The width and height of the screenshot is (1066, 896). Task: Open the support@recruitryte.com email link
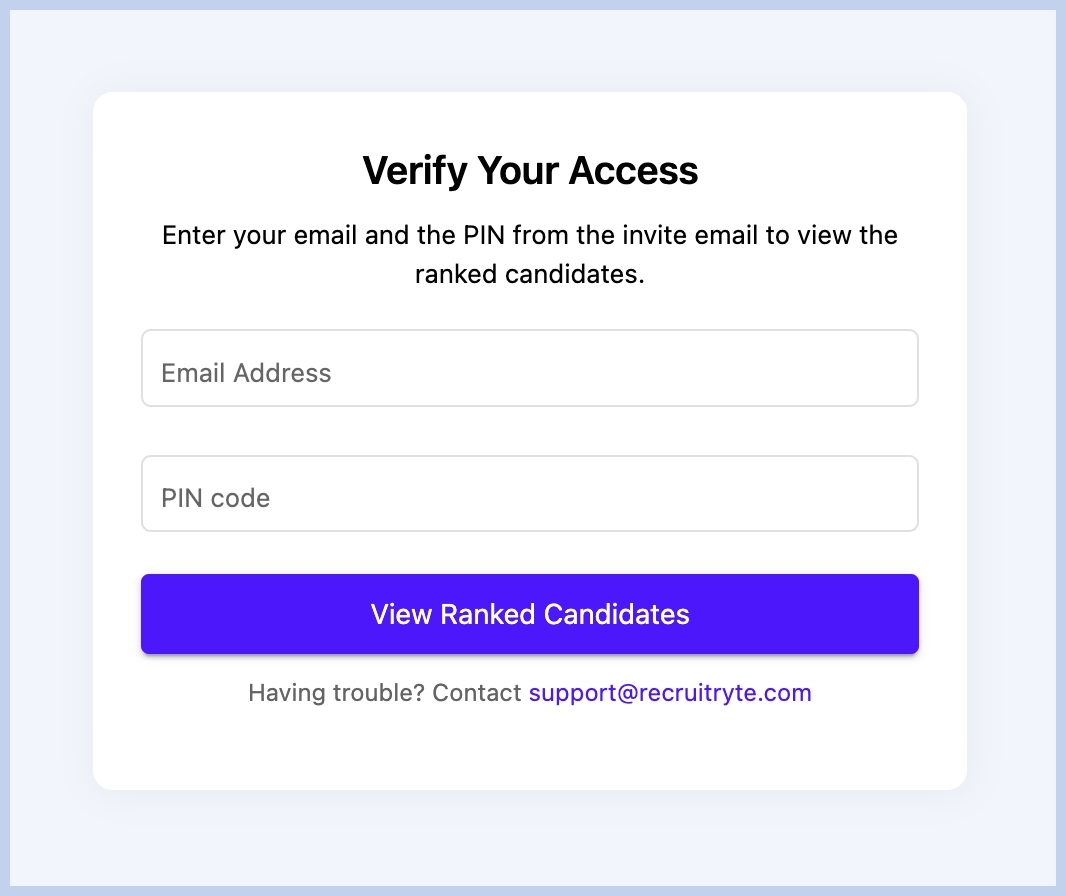(670, 693)
